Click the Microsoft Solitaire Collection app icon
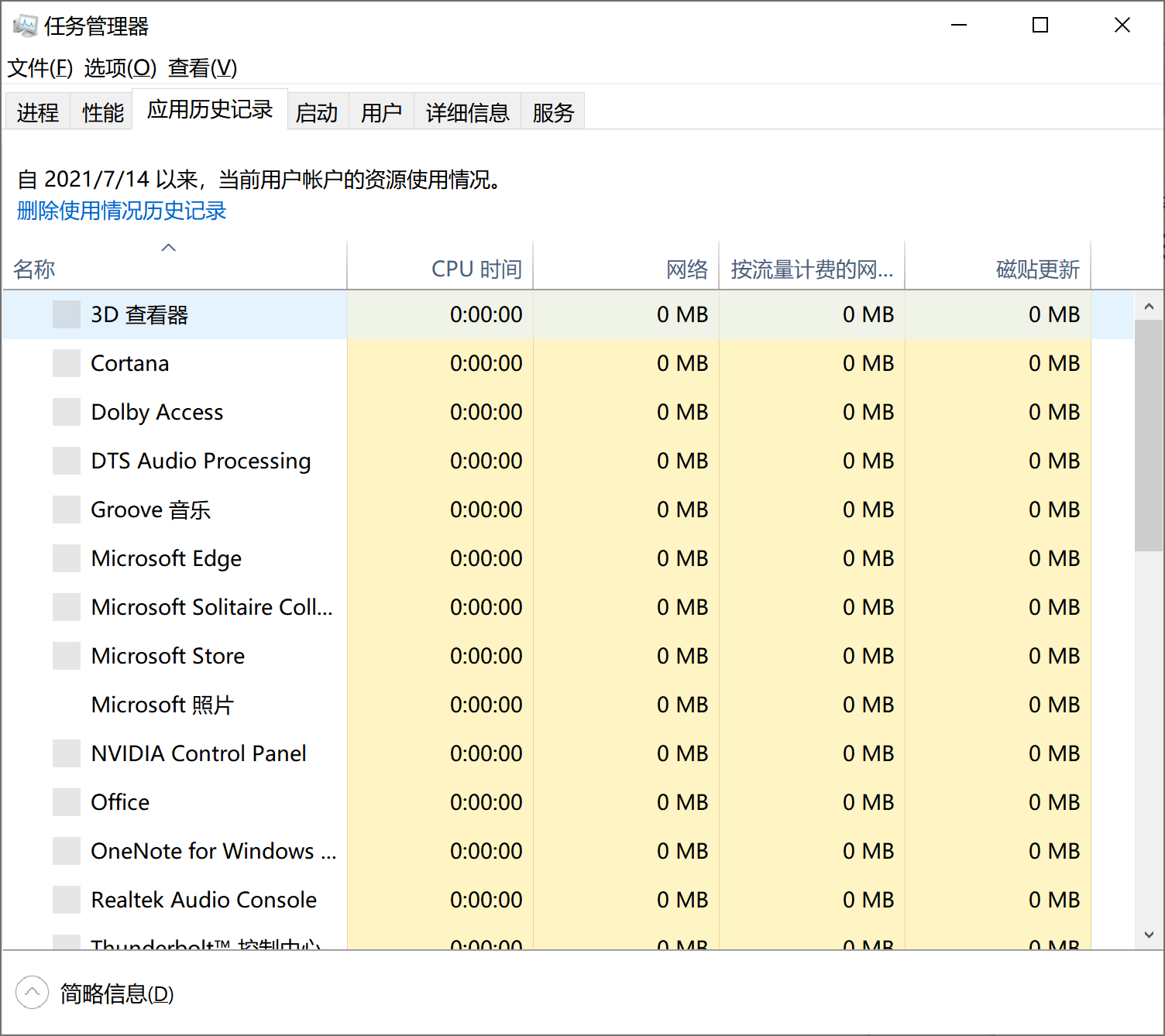 click(x=67, y=607)
